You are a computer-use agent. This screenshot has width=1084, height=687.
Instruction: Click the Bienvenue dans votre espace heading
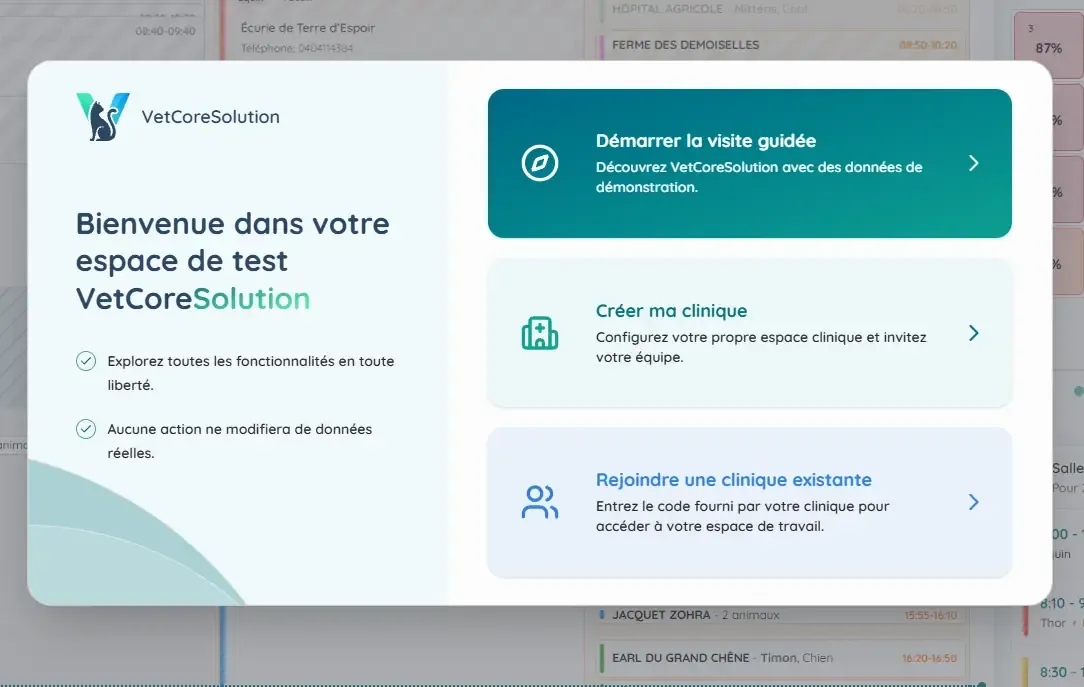click(x=232, y=261)
